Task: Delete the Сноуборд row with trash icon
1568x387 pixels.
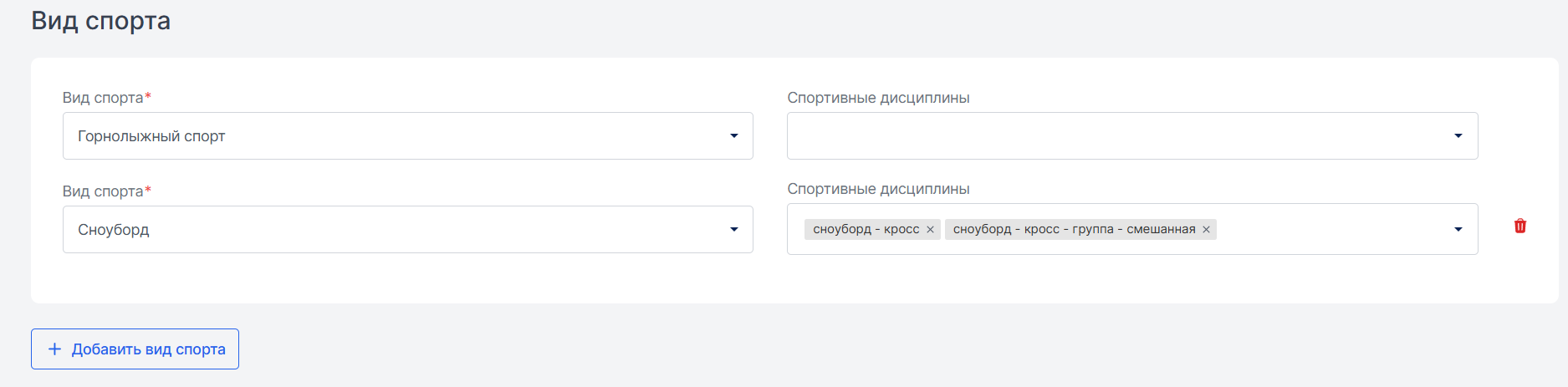Action: tap(1520, 226)
